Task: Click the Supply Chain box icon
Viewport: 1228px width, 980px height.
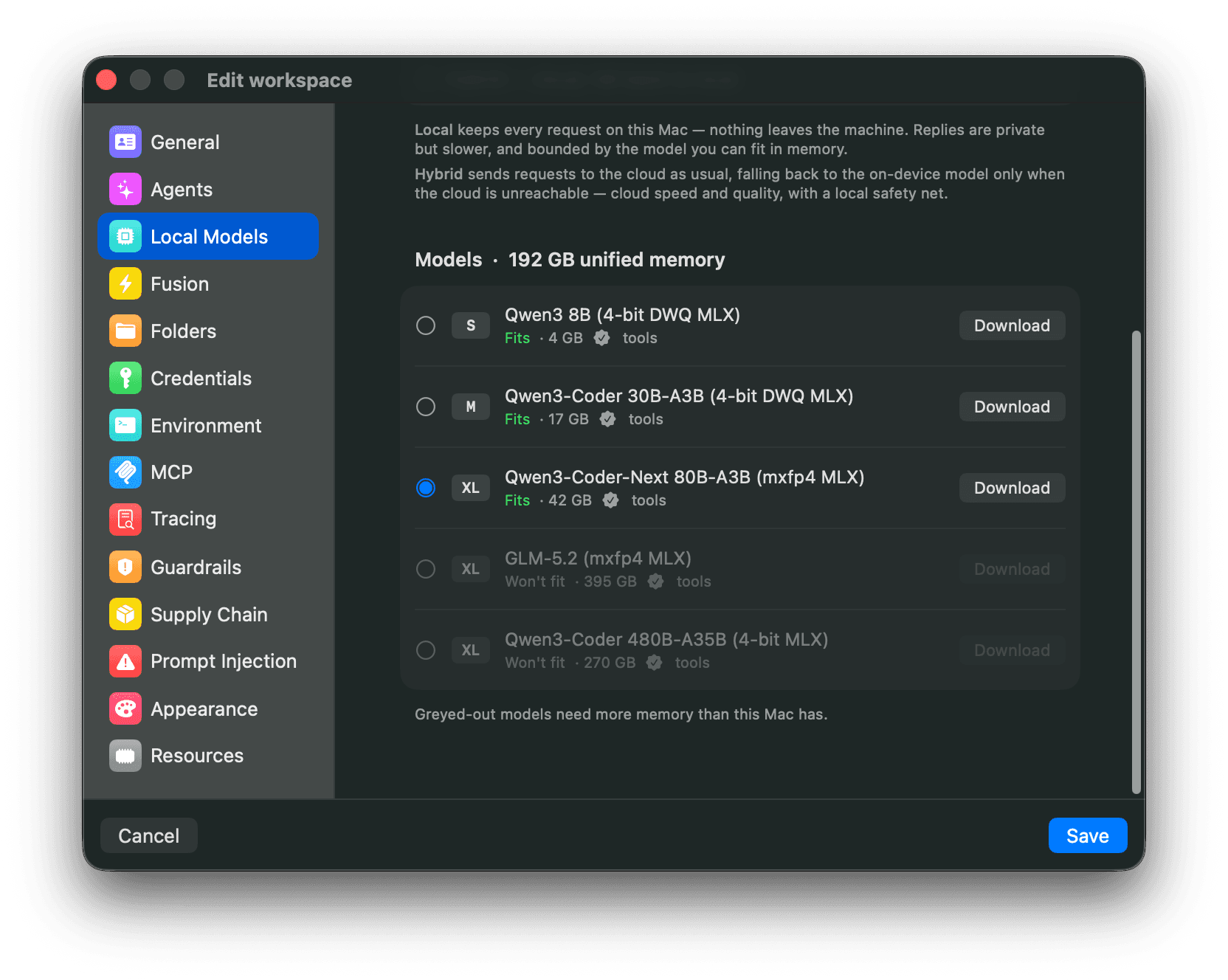Action: (x=125, y=614)
